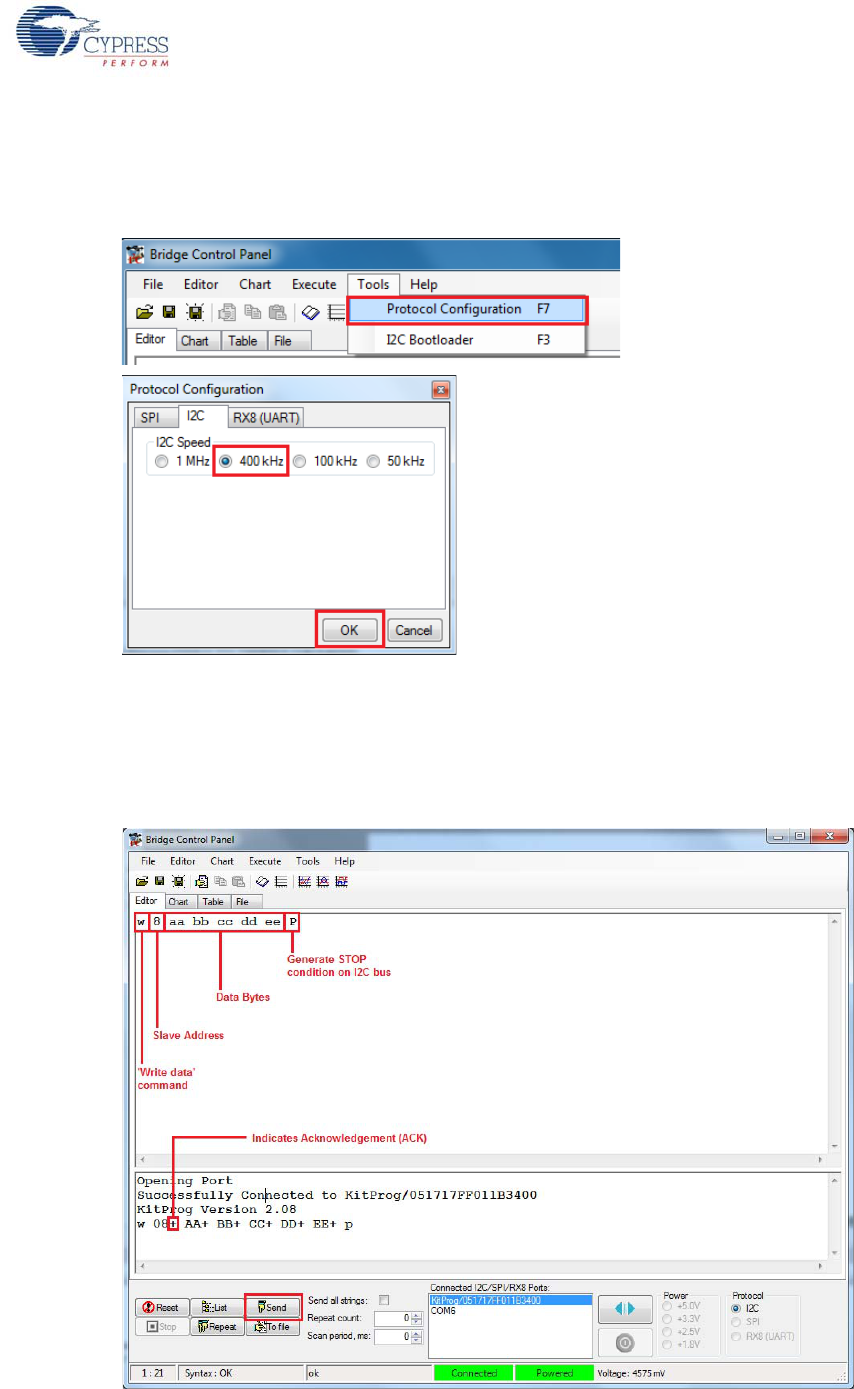The width and height of the screenshot is (854, 1389).
Task: Click the eraser icon in the Tools-menu-open window toolbar
Action: (310, 313)
